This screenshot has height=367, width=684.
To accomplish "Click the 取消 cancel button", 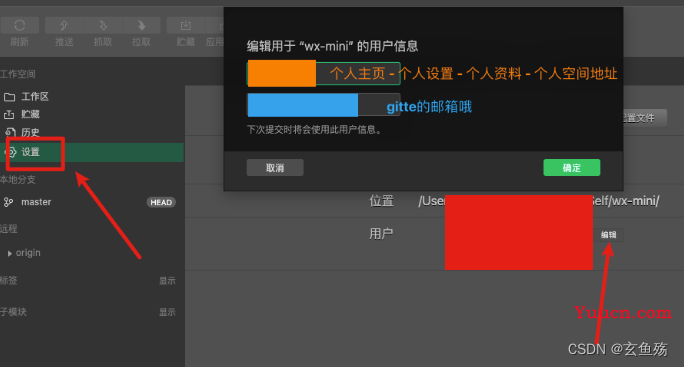I will click(x=275, y=168).
